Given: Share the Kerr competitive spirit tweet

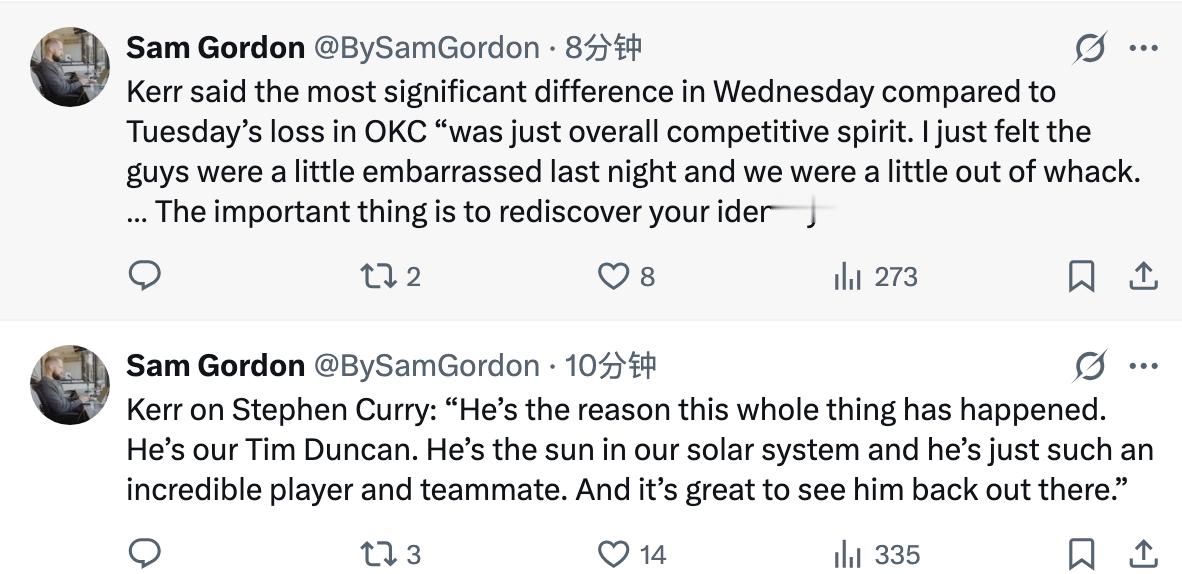Looking at the screenshot, I should pos(1143,276).
